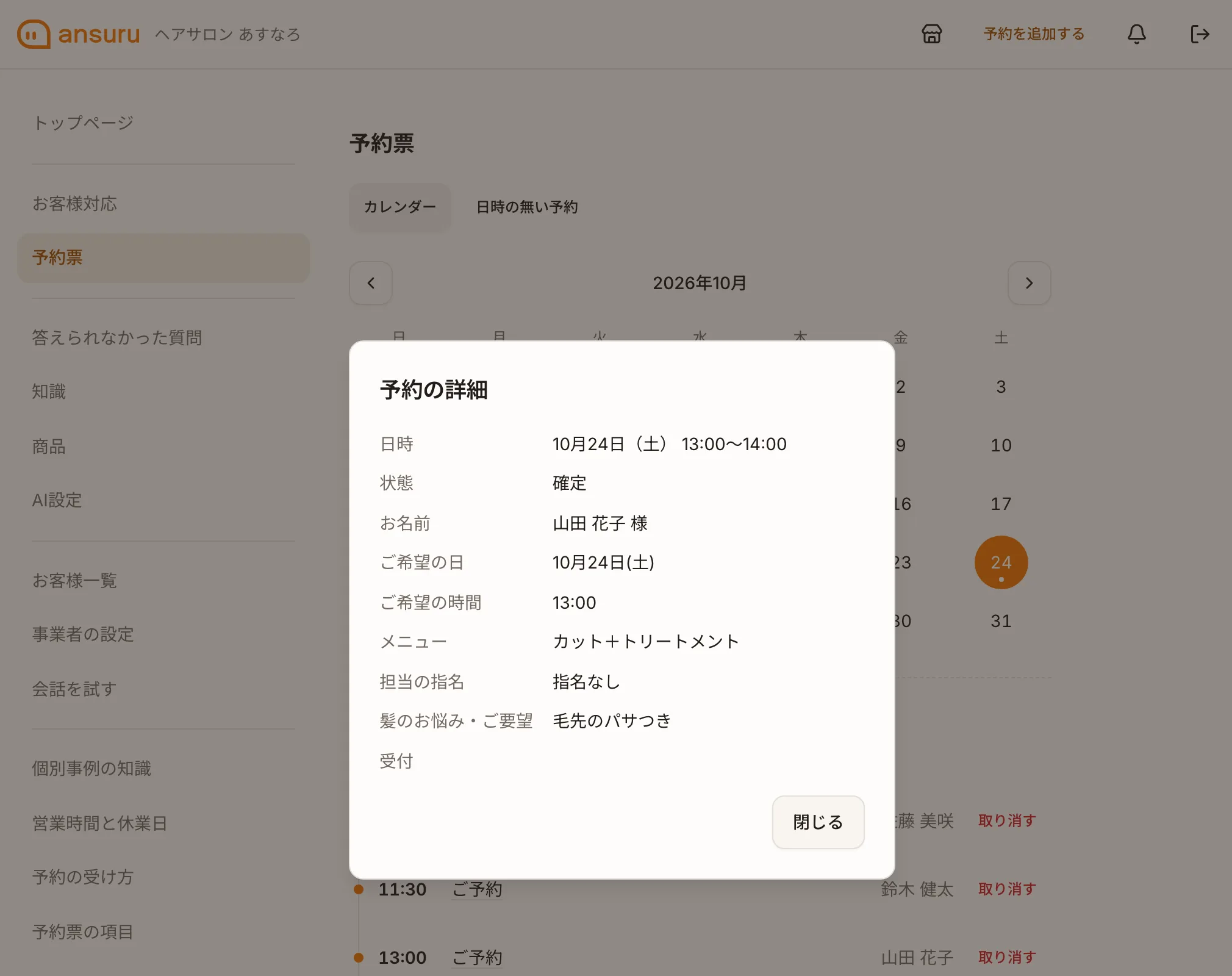
Task: Select calendar day 3
Action: pyautogui.click(x=1001, y=387)
